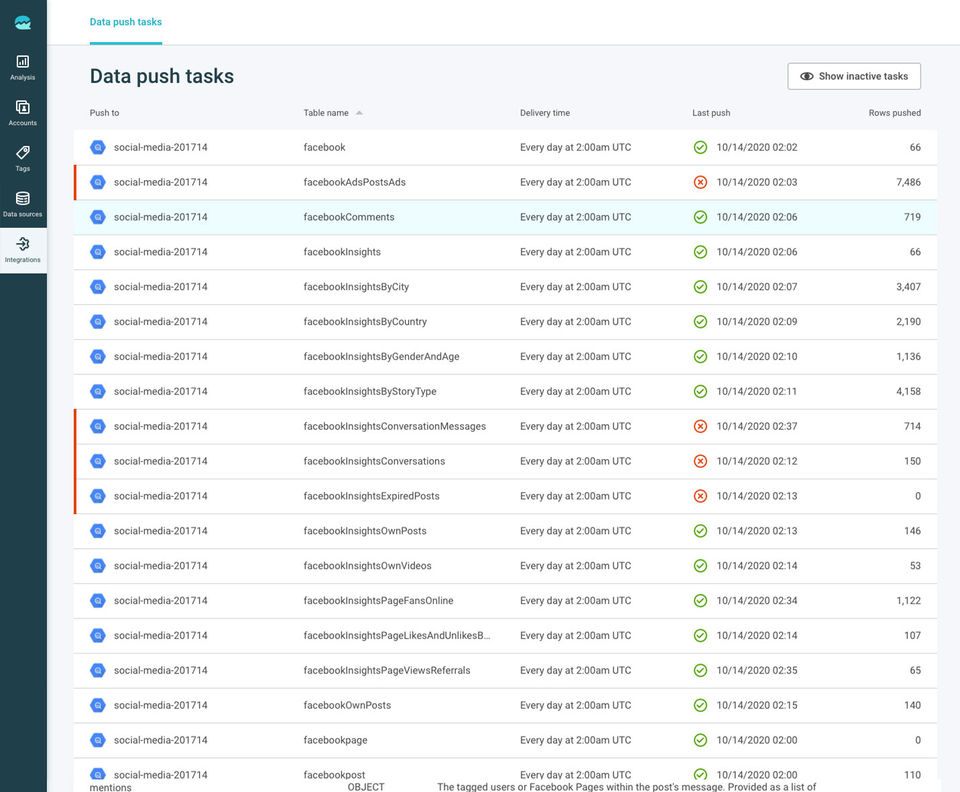Open the Tags section
960x792 pixels.
pyautogui.click(x=23, y=158)
